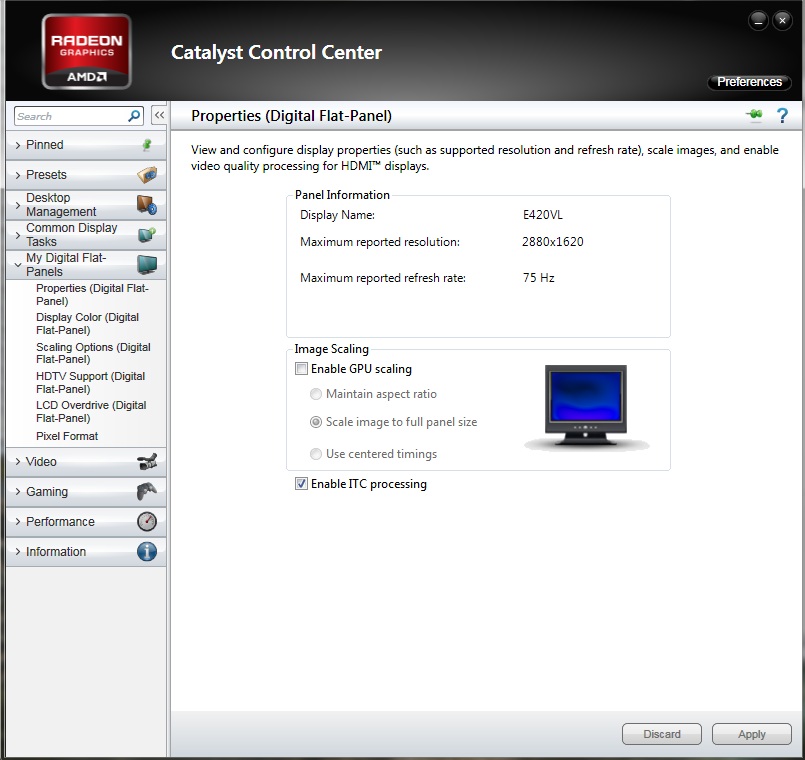This screenshot has height=760, width=805.
Task: Click the My Digital Flat-Panels monitor icon
Action: click(x=147, y=264)
